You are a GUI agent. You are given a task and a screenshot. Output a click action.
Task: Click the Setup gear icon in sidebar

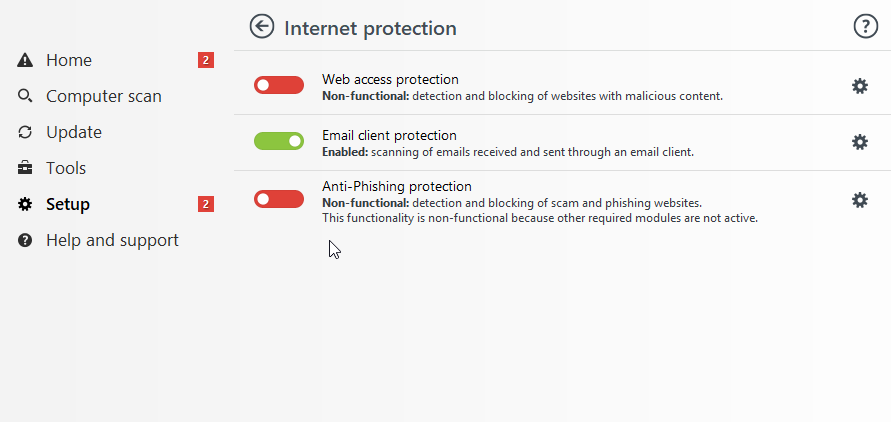[x=25, y=204]
